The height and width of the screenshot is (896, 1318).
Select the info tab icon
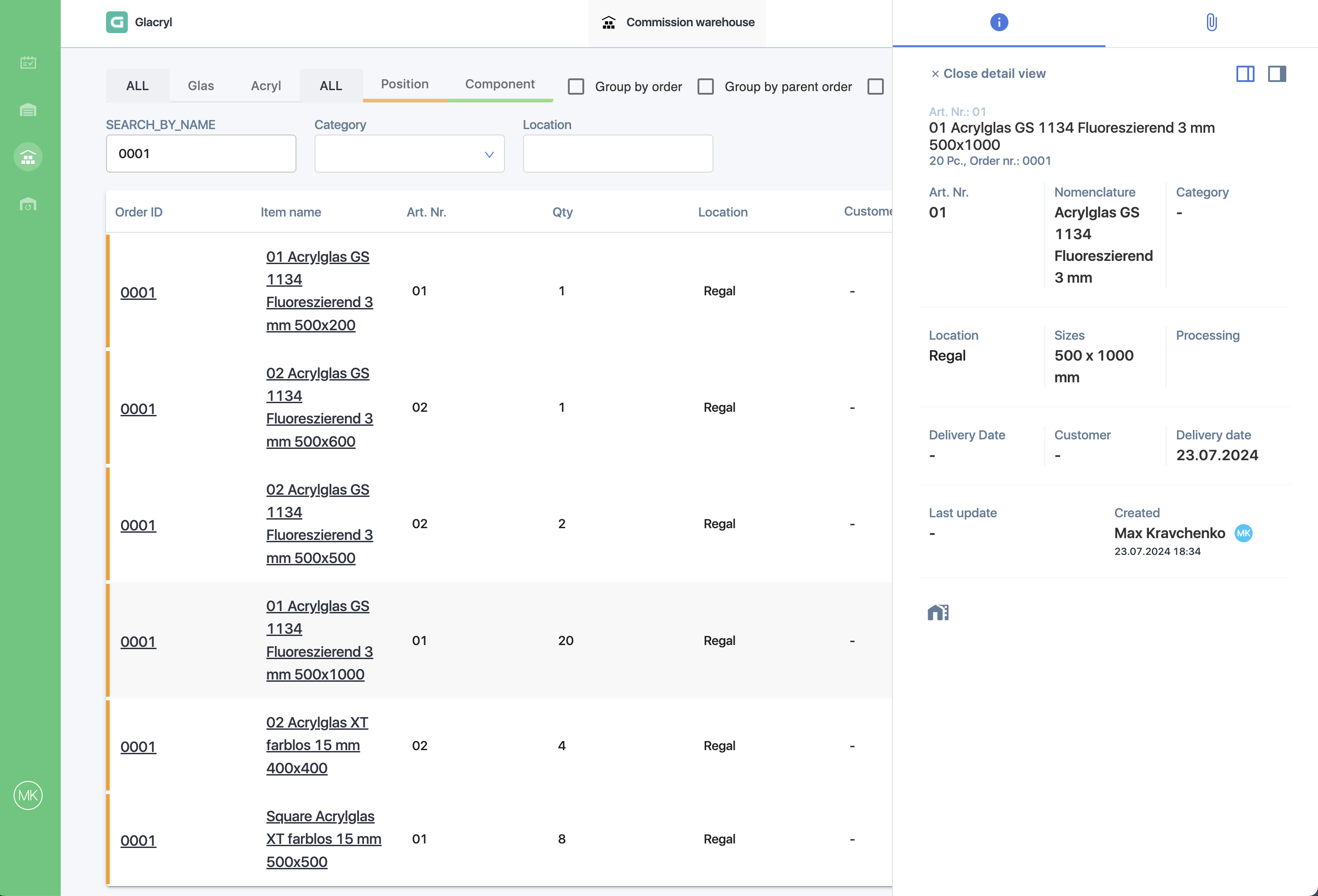tap(999, 23)
